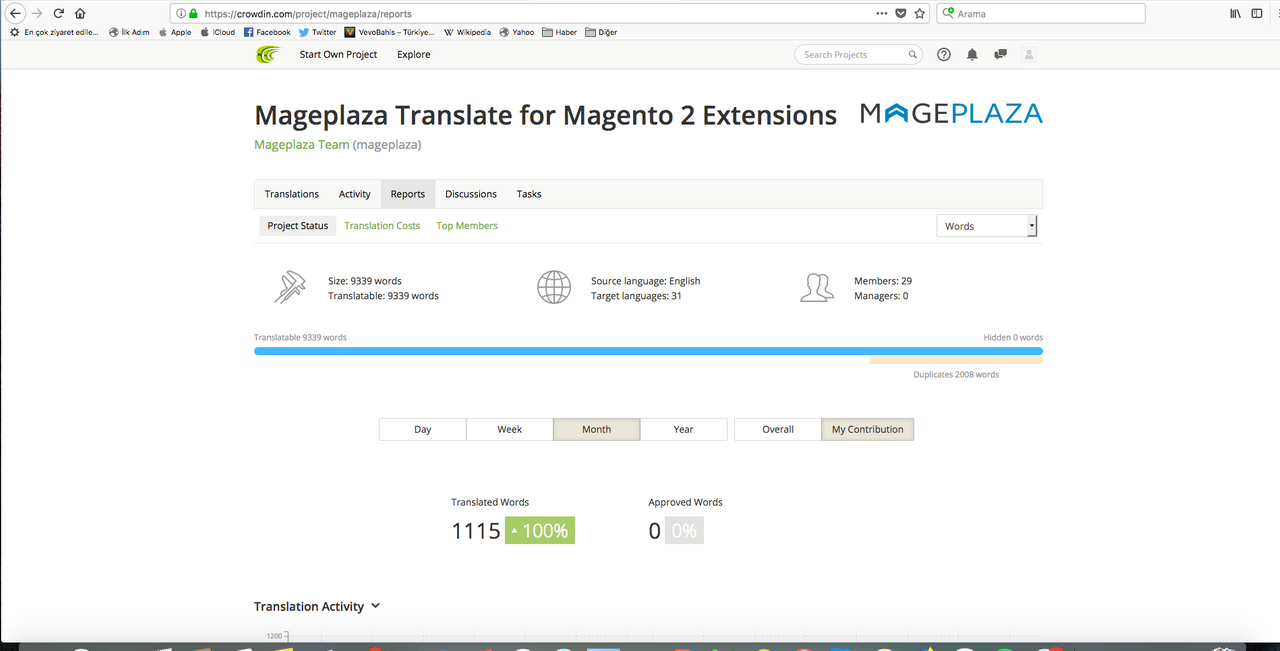Open the Yahoo bookmark
Image resolution: width=1280 pixels, height=651 pixels.
pyautogui.click(x=517, y=32)
